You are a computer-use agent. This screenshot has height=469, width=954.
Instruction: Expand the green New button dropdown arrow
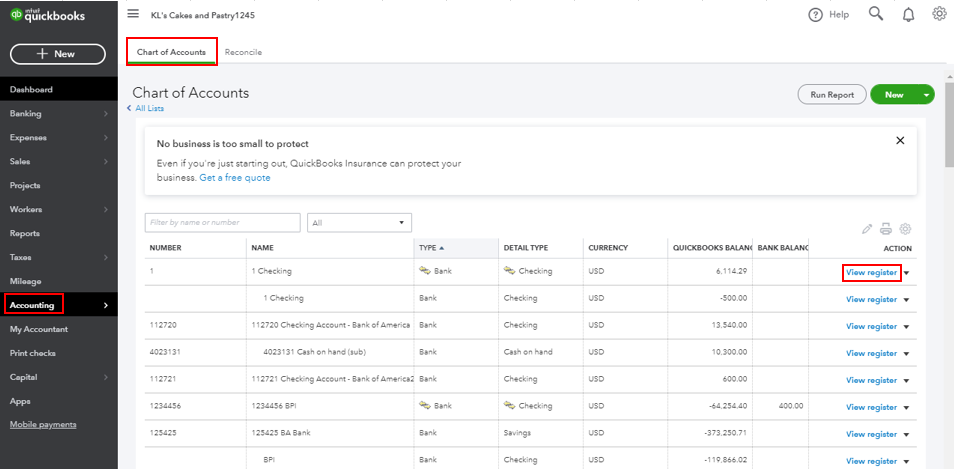click(x=927, y=95)
